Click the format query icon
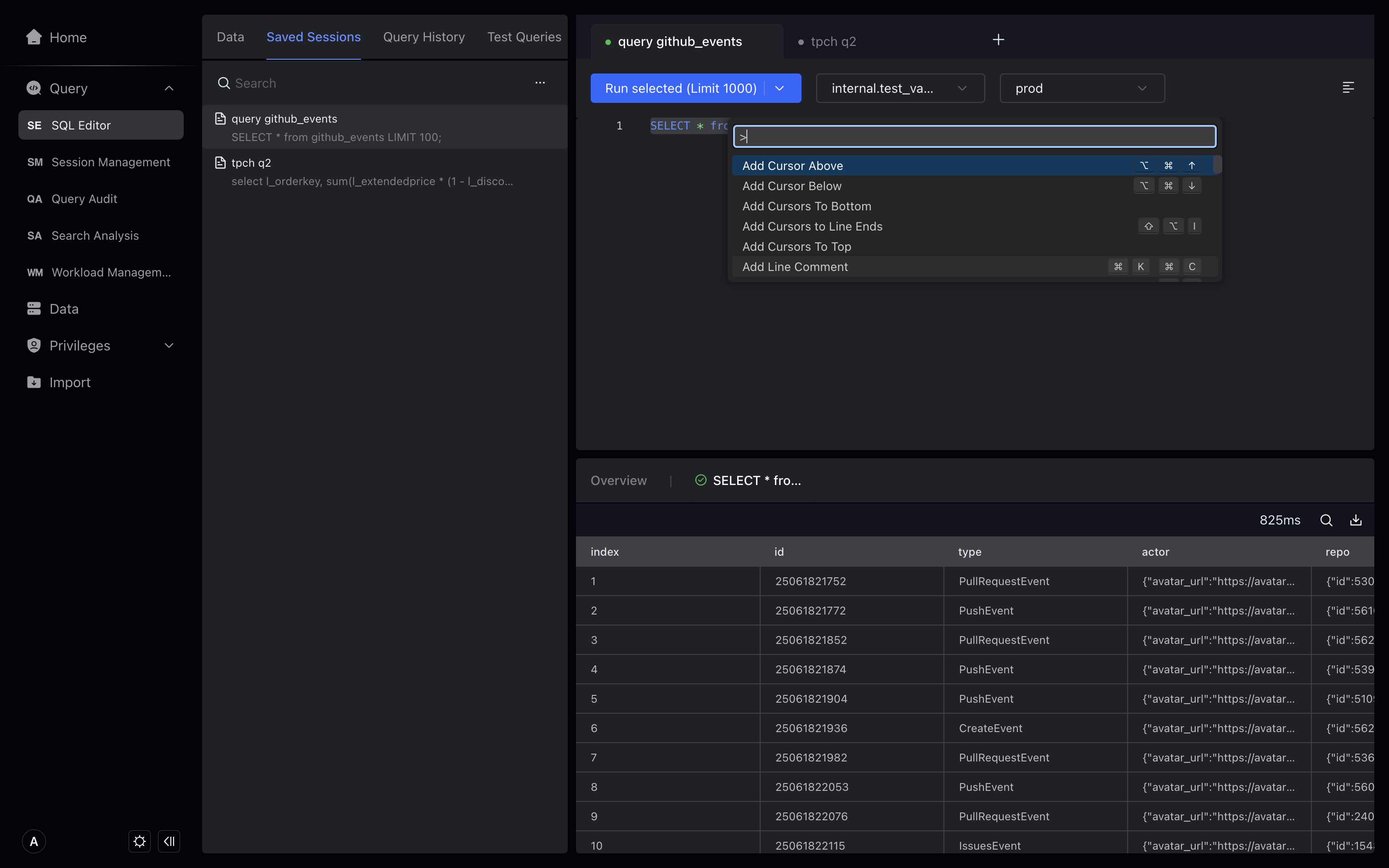This screenshot has width=1389, height=868. tap(1348, 87)
